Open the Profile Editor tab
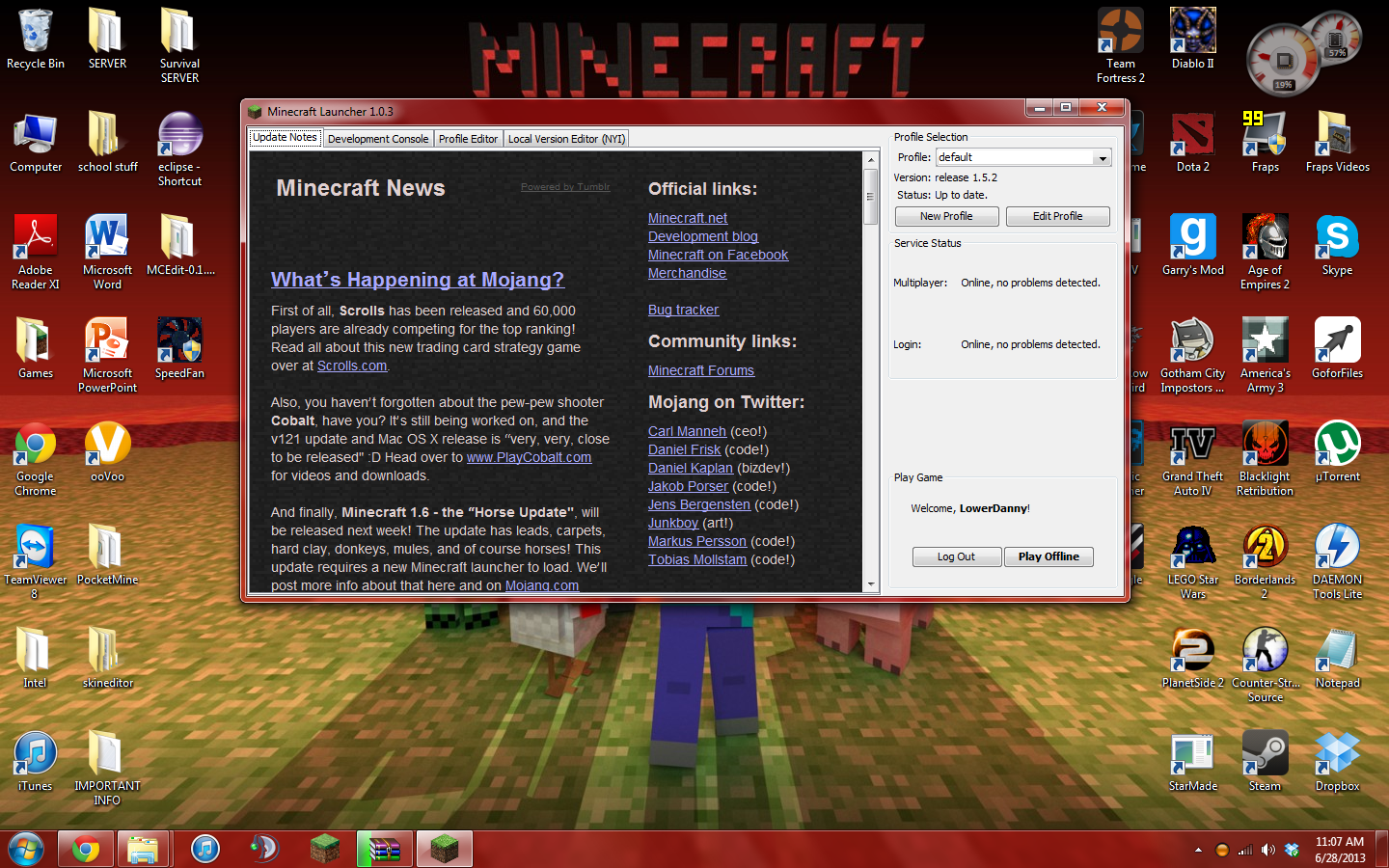1389x868 pixels. point(468,139)
